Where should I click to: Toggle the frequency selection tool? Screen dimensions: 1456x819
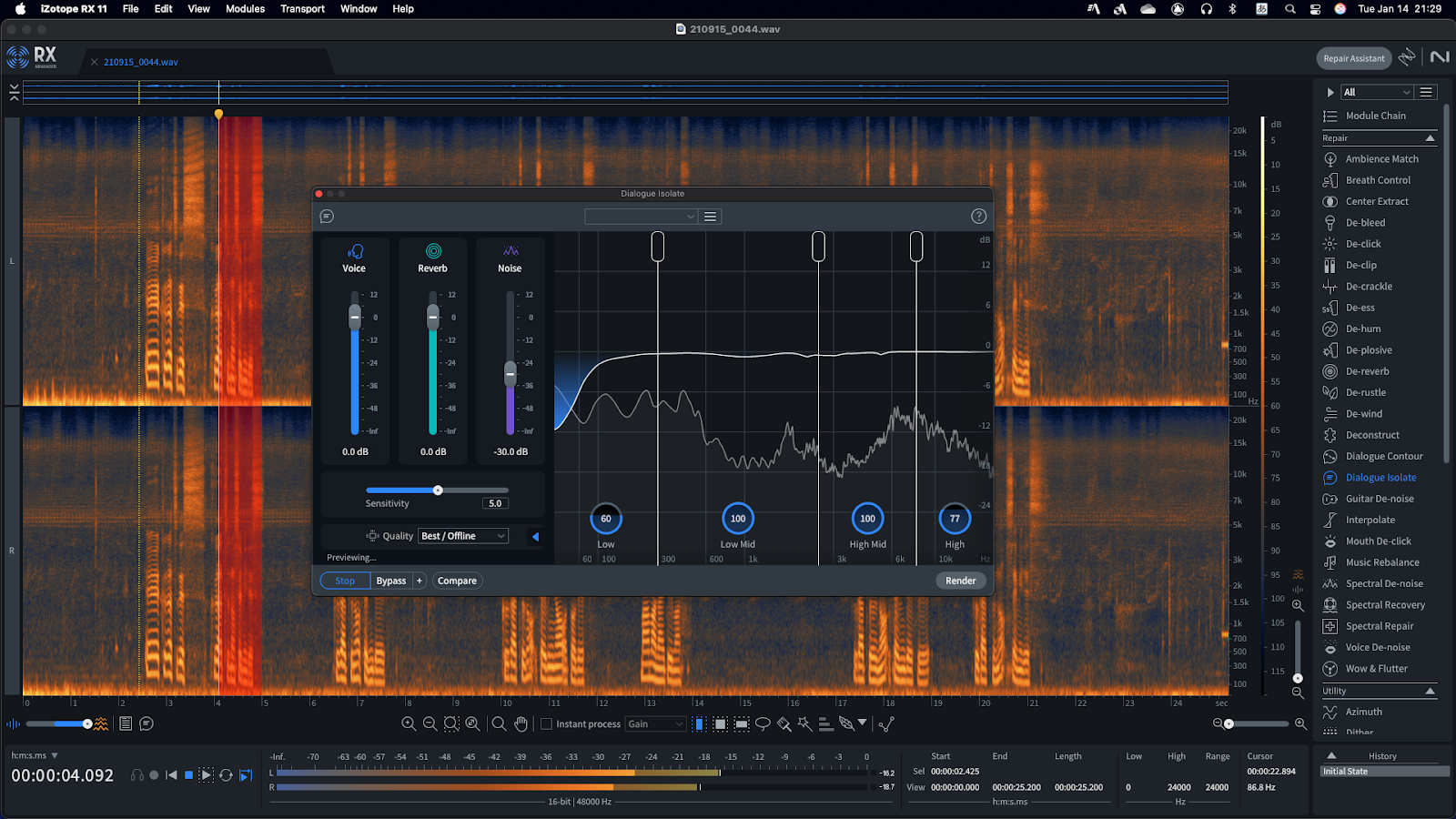(x=742, y=723)
